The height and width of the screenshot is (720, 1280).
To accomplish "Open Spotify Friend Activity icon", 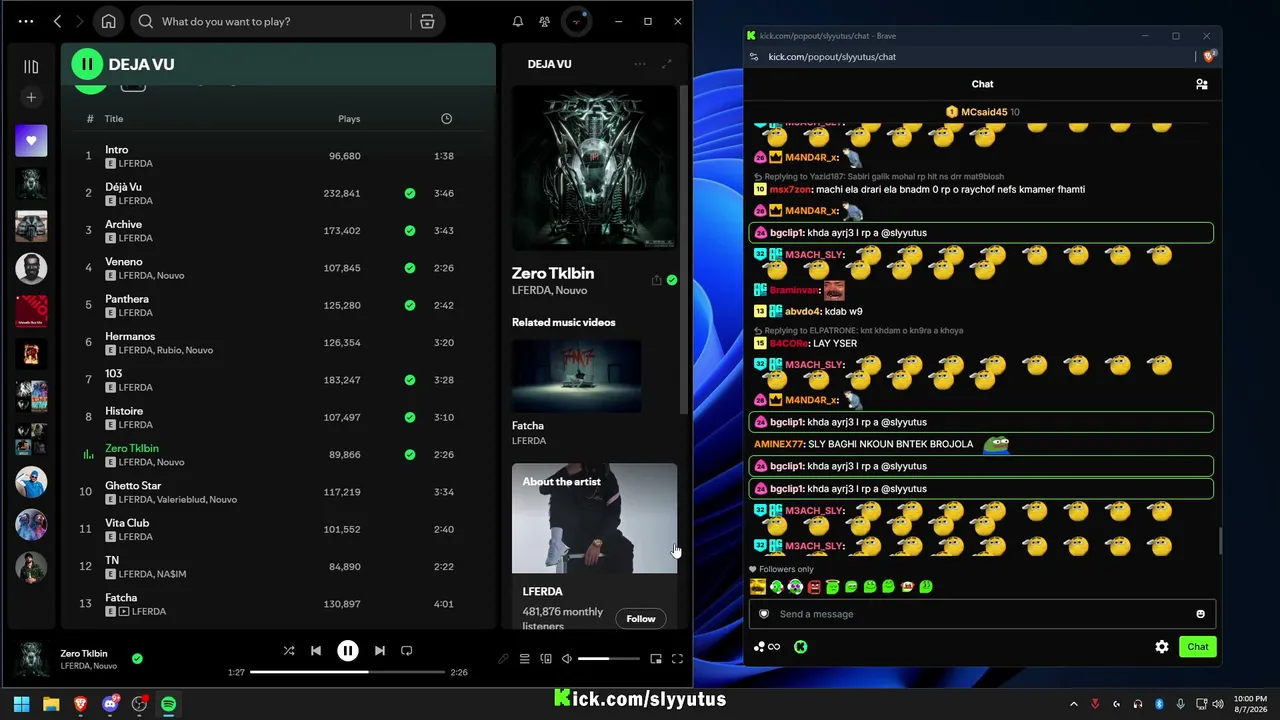I will click(544, 21).
